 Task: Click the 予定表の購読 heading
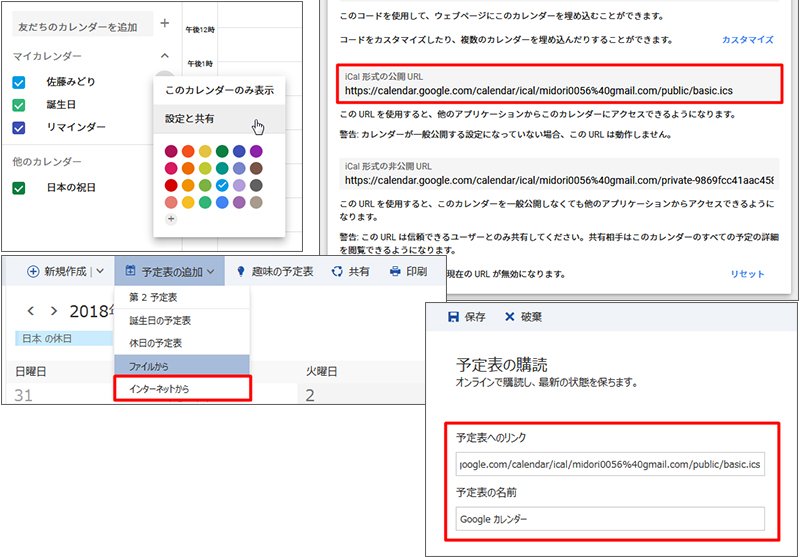(x=502, y=365)
